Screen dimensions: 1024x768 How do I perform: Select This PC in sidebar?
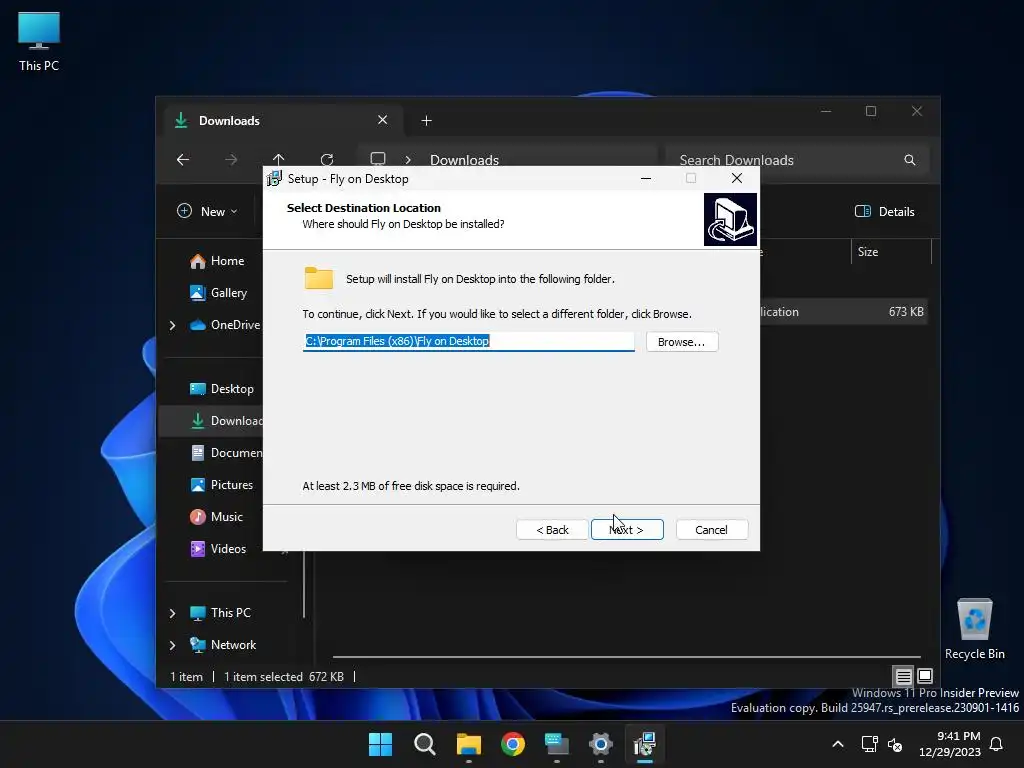pyautogui.click(x=221, y=613)
